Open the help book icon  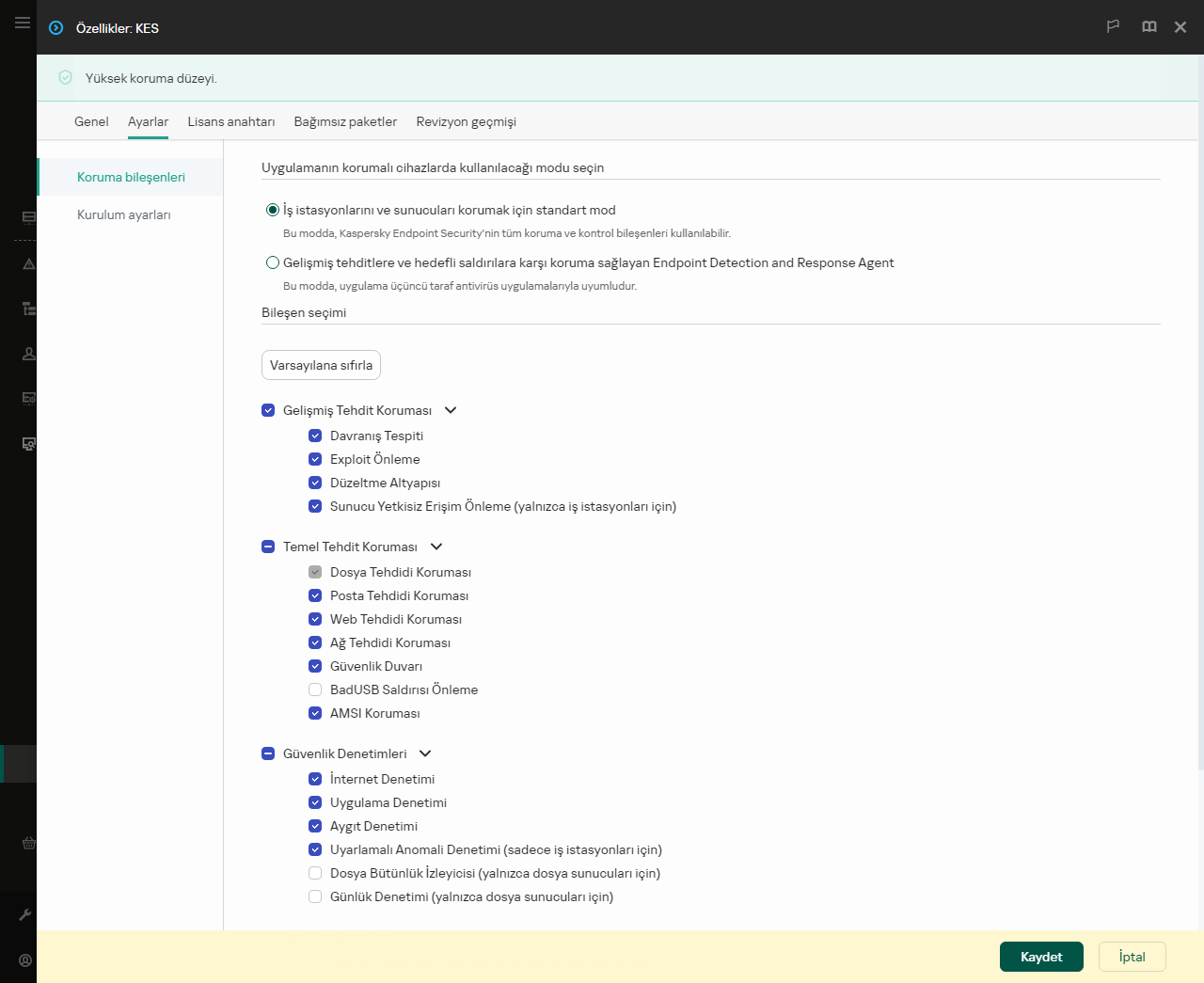pyautogui.click(x=1149, y=27)
